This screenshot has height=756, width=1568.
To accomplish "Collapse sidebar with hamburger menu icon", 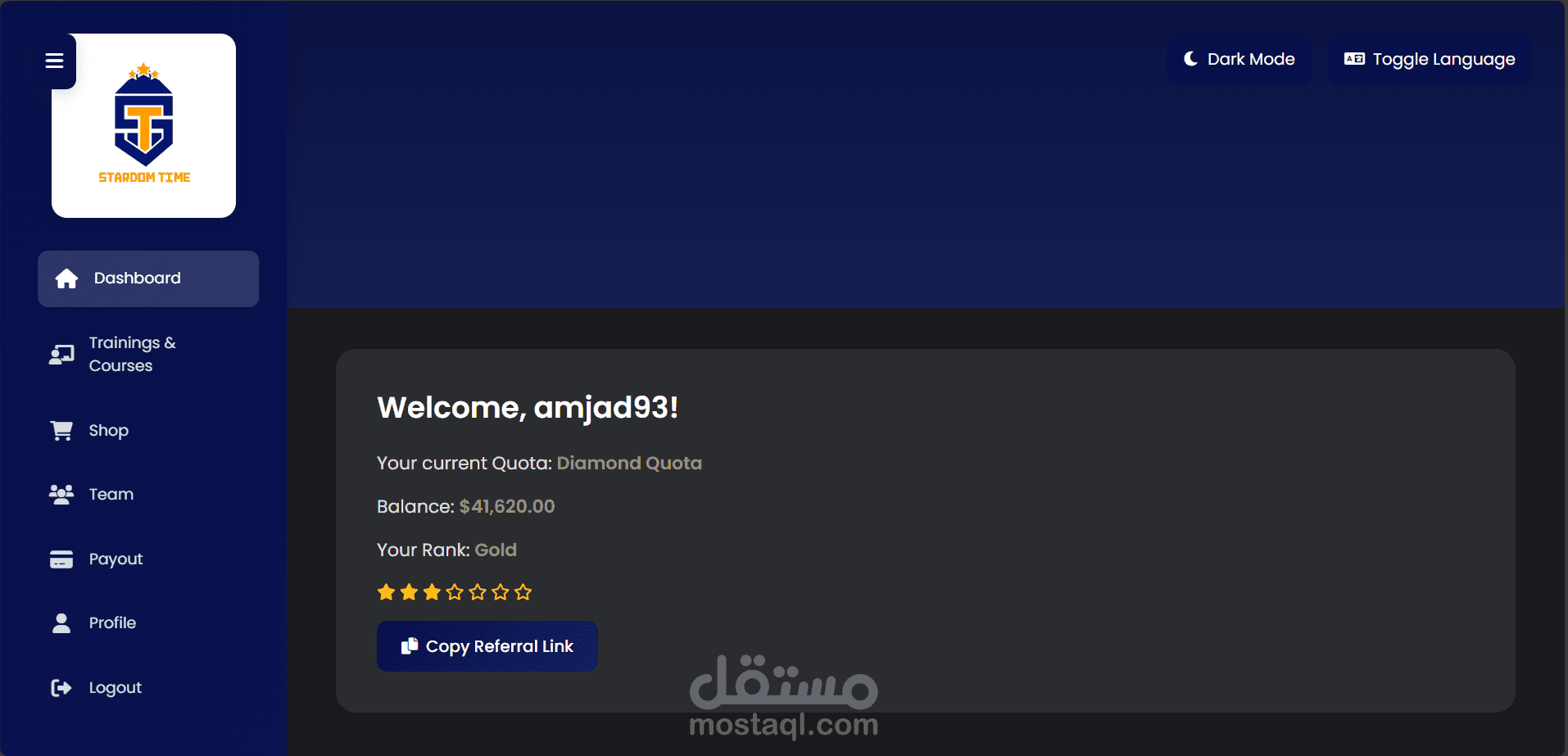I will click(x=54, y=61).
